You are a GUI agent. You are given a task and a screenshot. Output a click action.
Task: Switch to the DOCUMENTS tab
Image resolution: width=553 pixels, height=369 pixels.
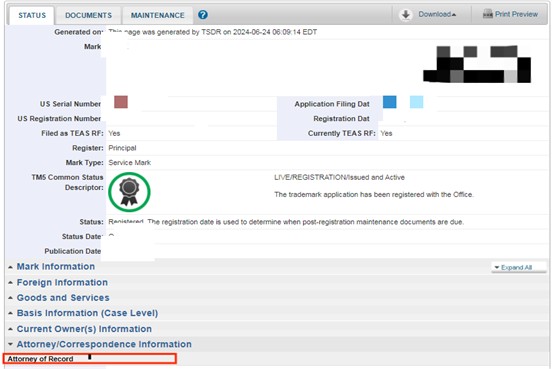tap(89, 15)
